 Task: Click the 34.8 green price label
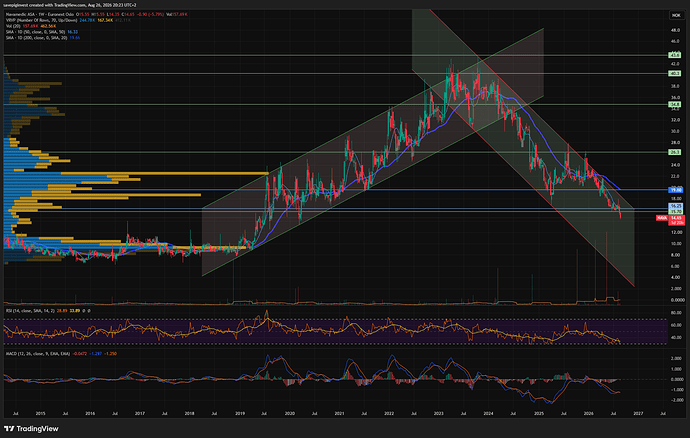pos(674,104)
